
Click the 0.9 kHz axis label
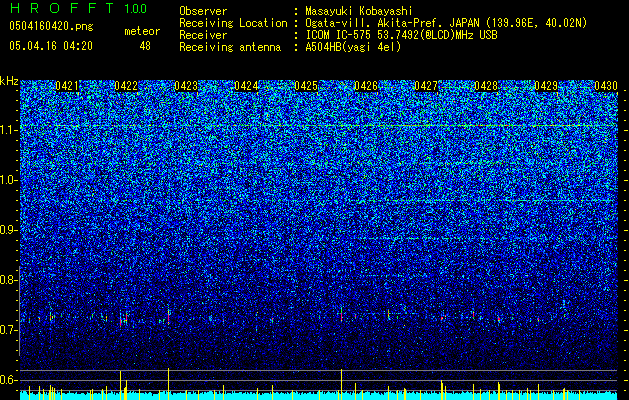pyautogui.click(x=8, y=230)
